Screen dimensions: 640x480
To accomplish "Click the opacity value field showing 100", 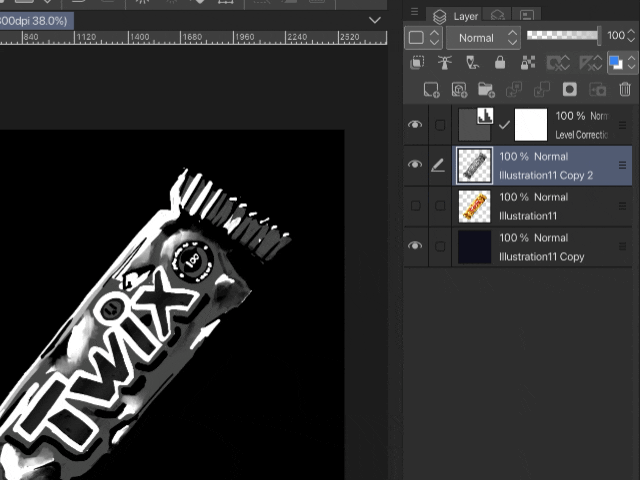I will click(x=616, y=36).
